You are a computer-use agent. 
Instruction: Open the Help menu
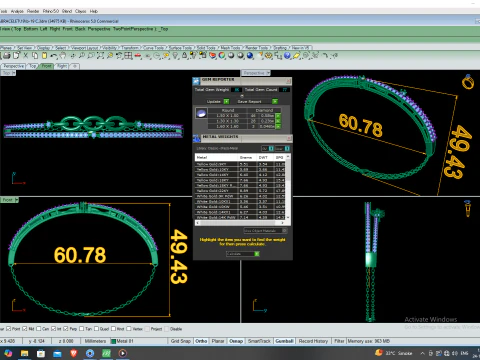click(94, 11)
